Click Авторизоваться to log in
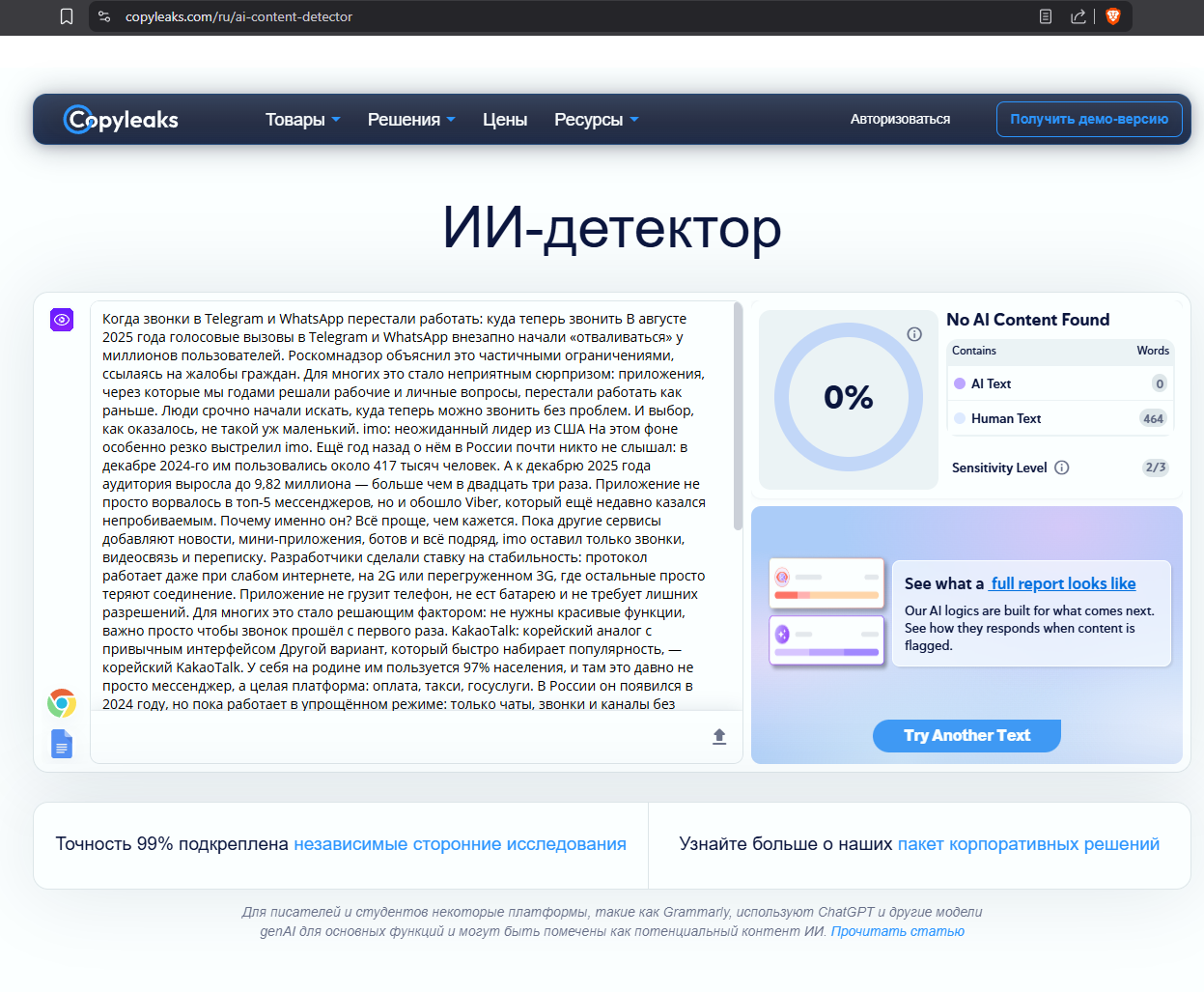The height and width of the screenshot is (992, 1204). pos(900,120)
